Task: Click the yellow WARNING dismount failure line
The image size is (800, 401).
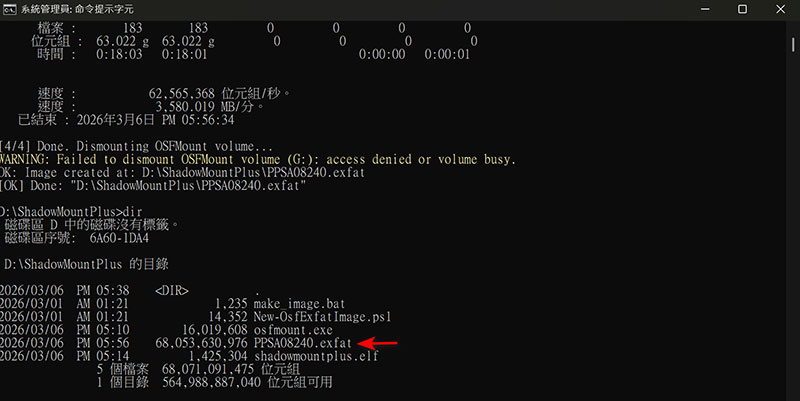Action: click(258, 160)
